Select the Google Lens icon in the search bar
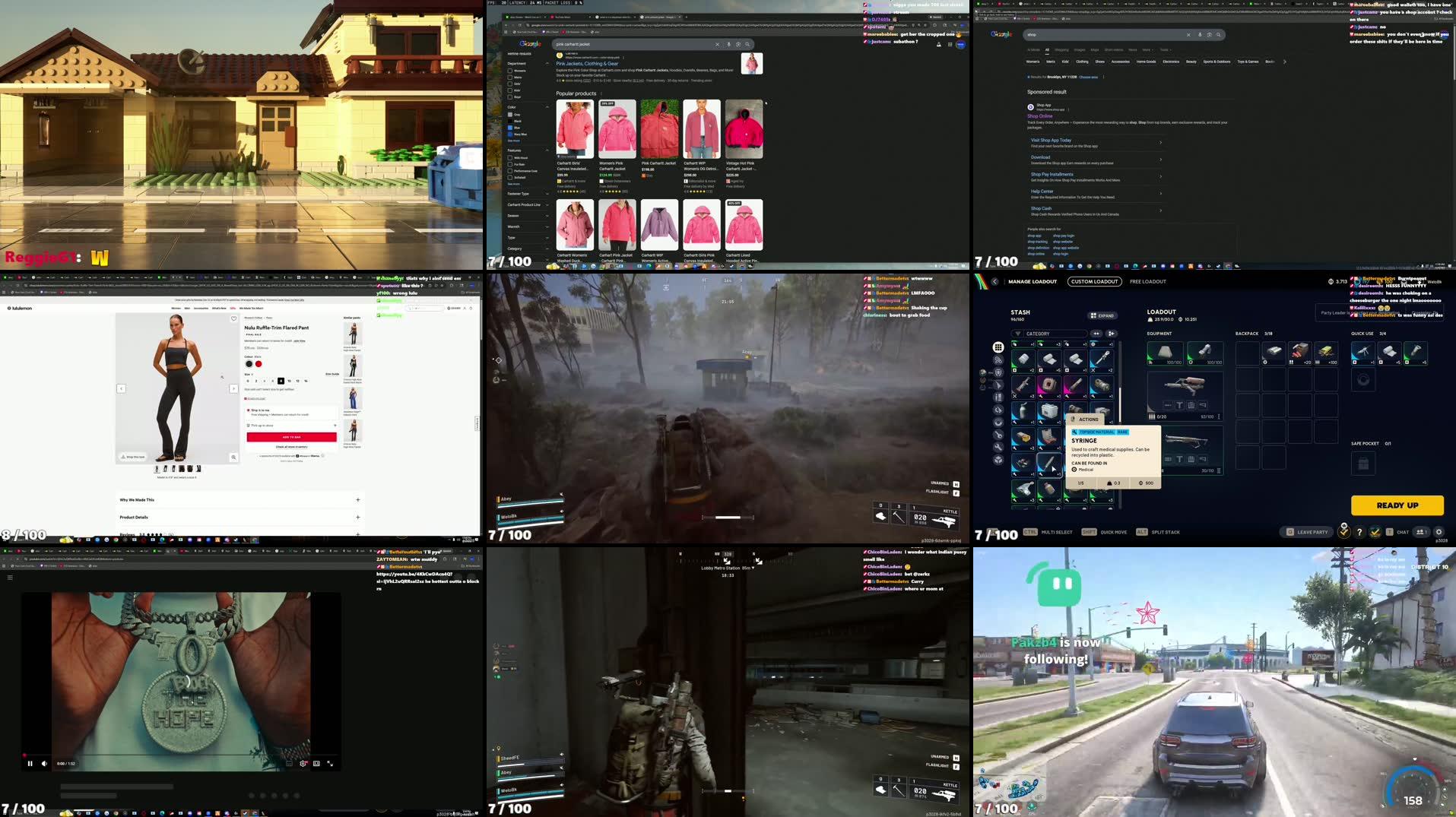 [x=738, y=44]
